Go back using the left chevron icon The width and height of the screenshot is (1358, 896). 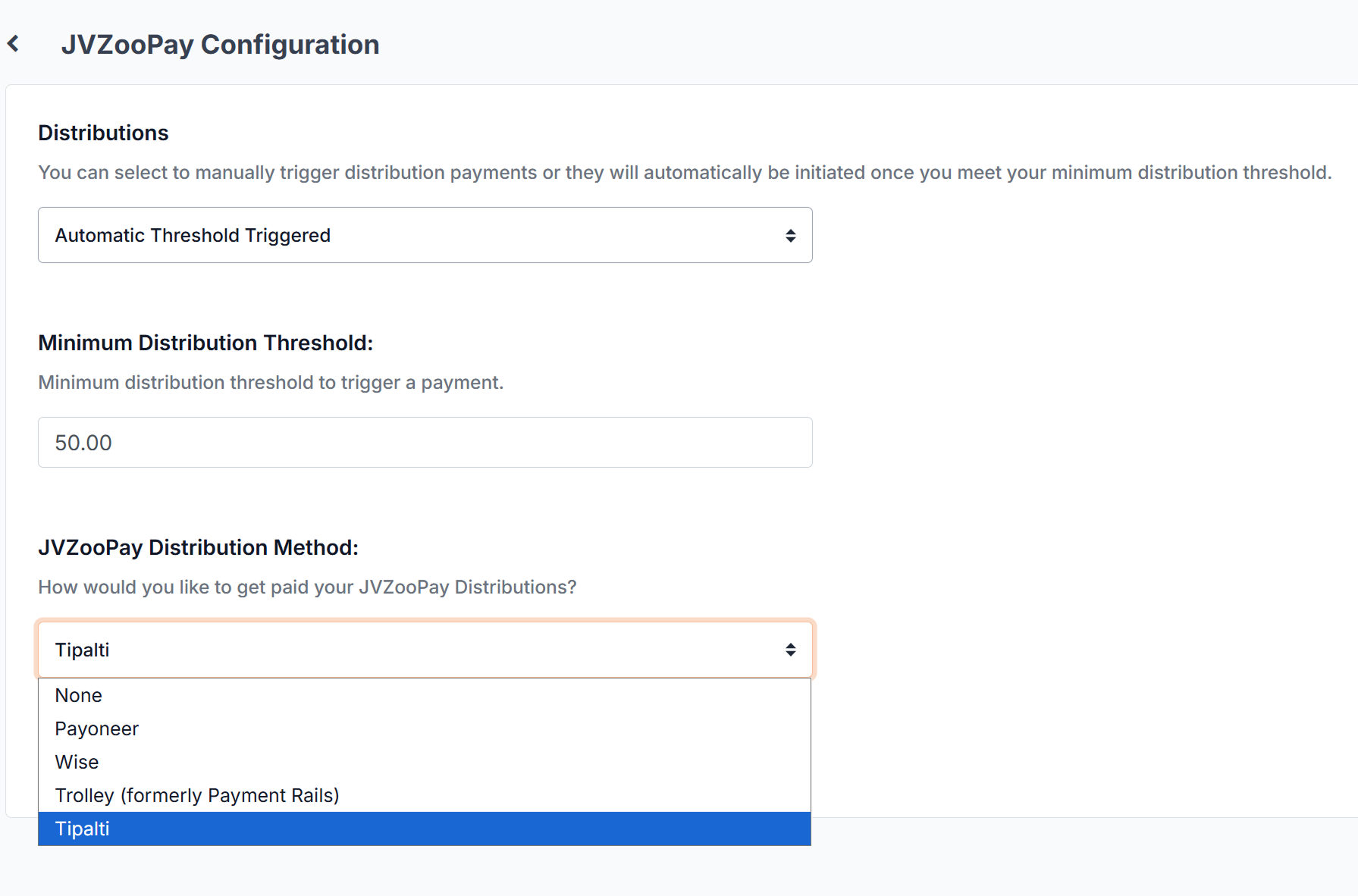pyautogui.click(x=13, y=44)
